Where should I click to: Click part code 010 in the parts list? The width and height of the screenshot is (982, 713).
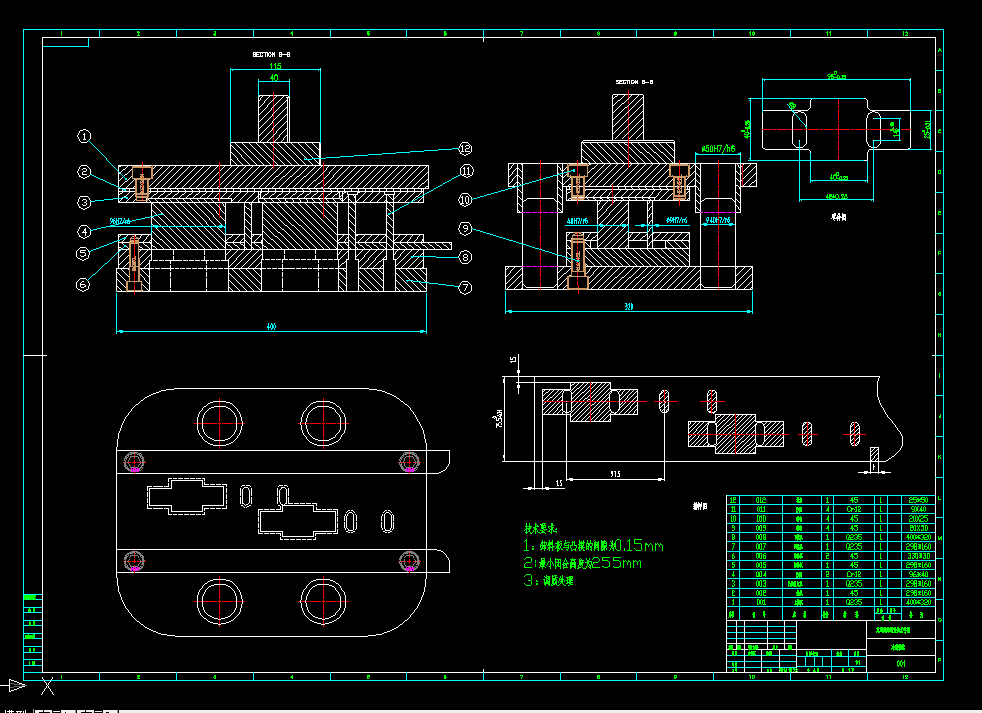tap(761, 519)
